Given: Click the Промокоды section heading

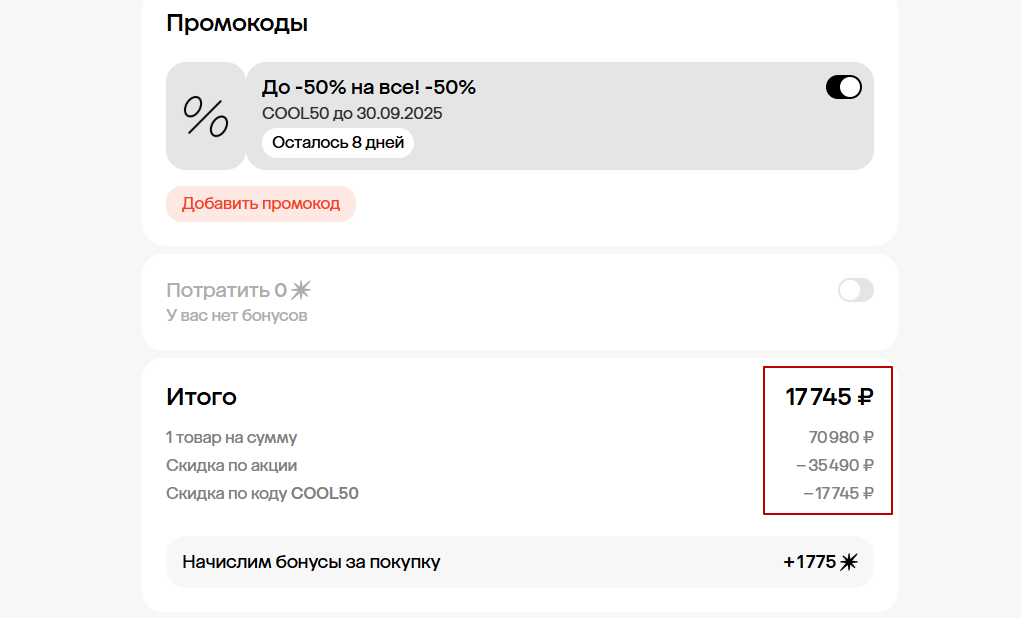Looking at the screenshot, I should [x=236, y=23].
